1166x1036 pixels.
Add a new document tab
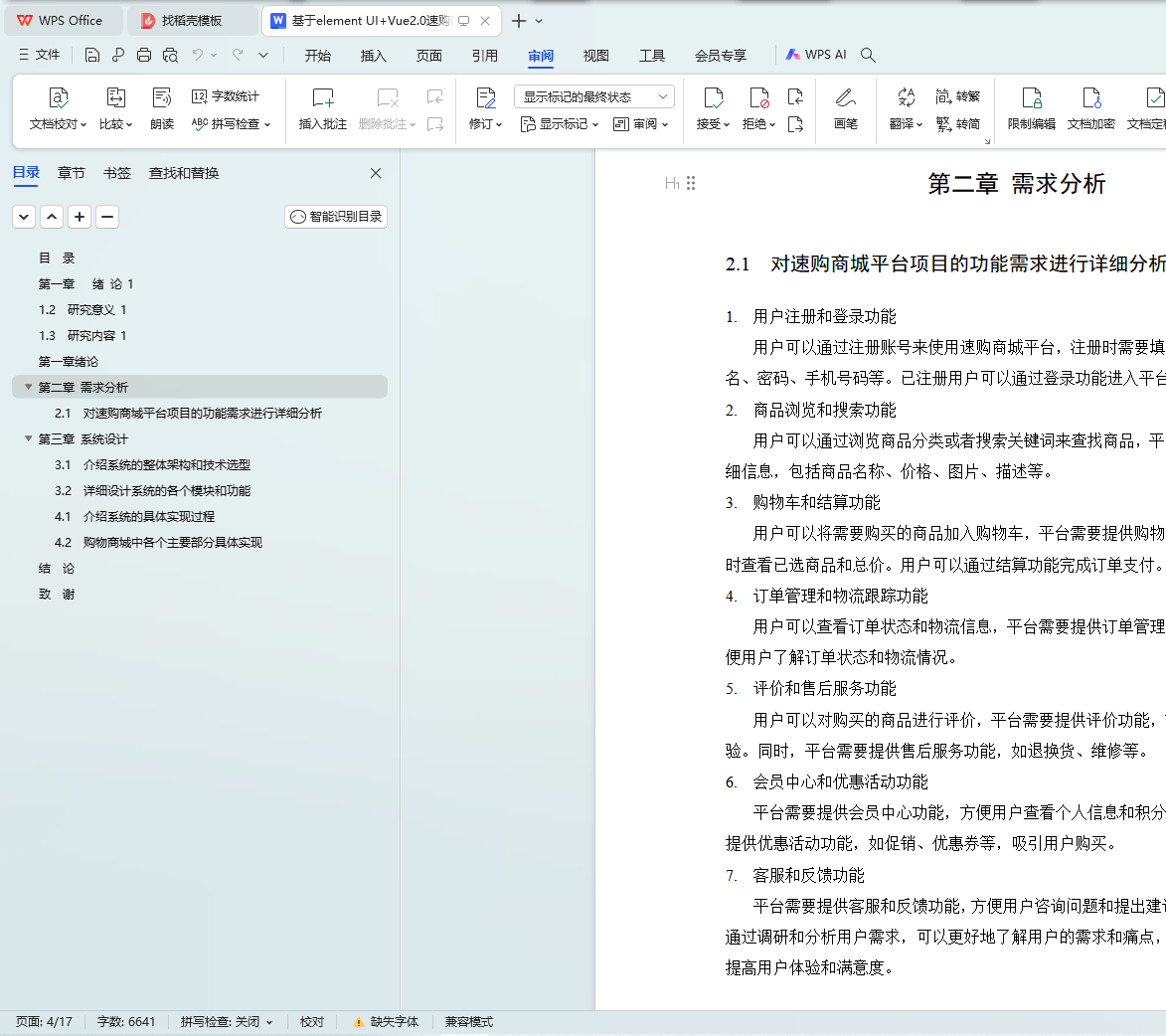[x=519, y=21]
